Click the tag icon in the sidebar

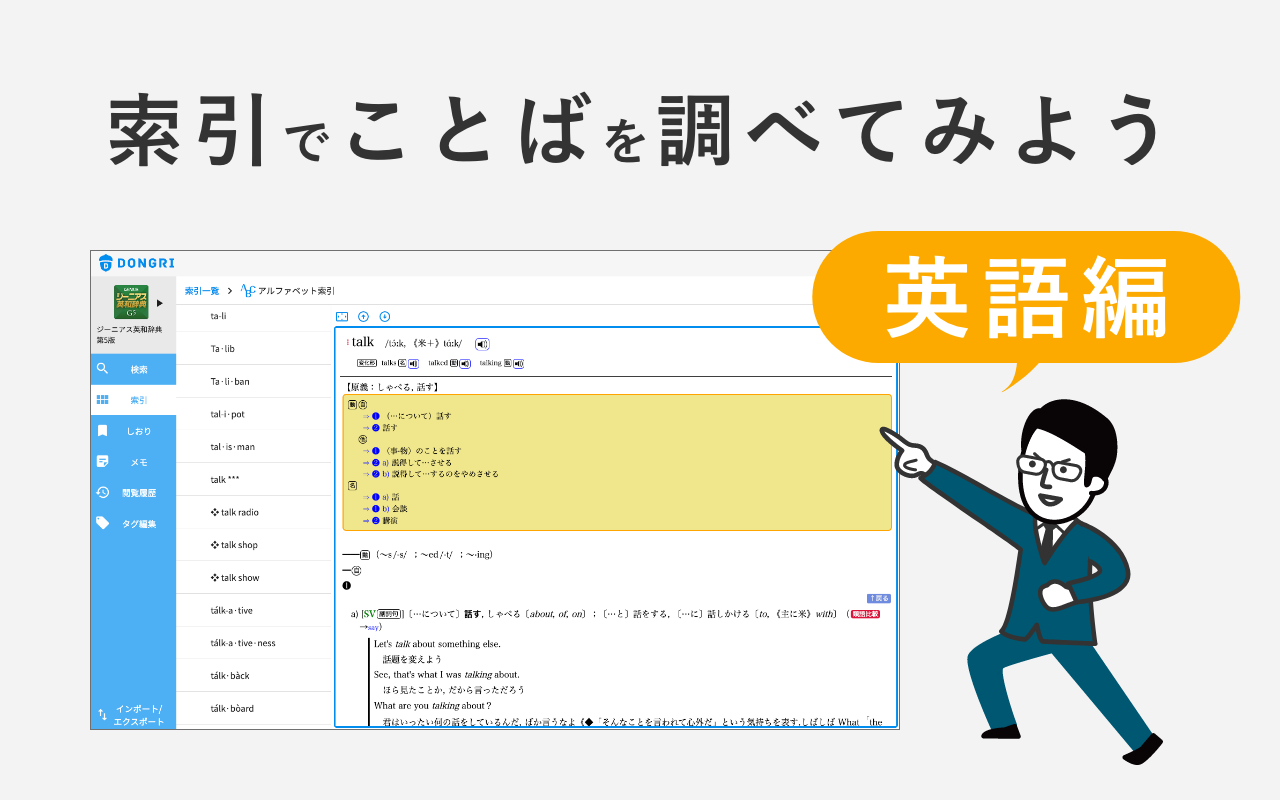point(102,523)
